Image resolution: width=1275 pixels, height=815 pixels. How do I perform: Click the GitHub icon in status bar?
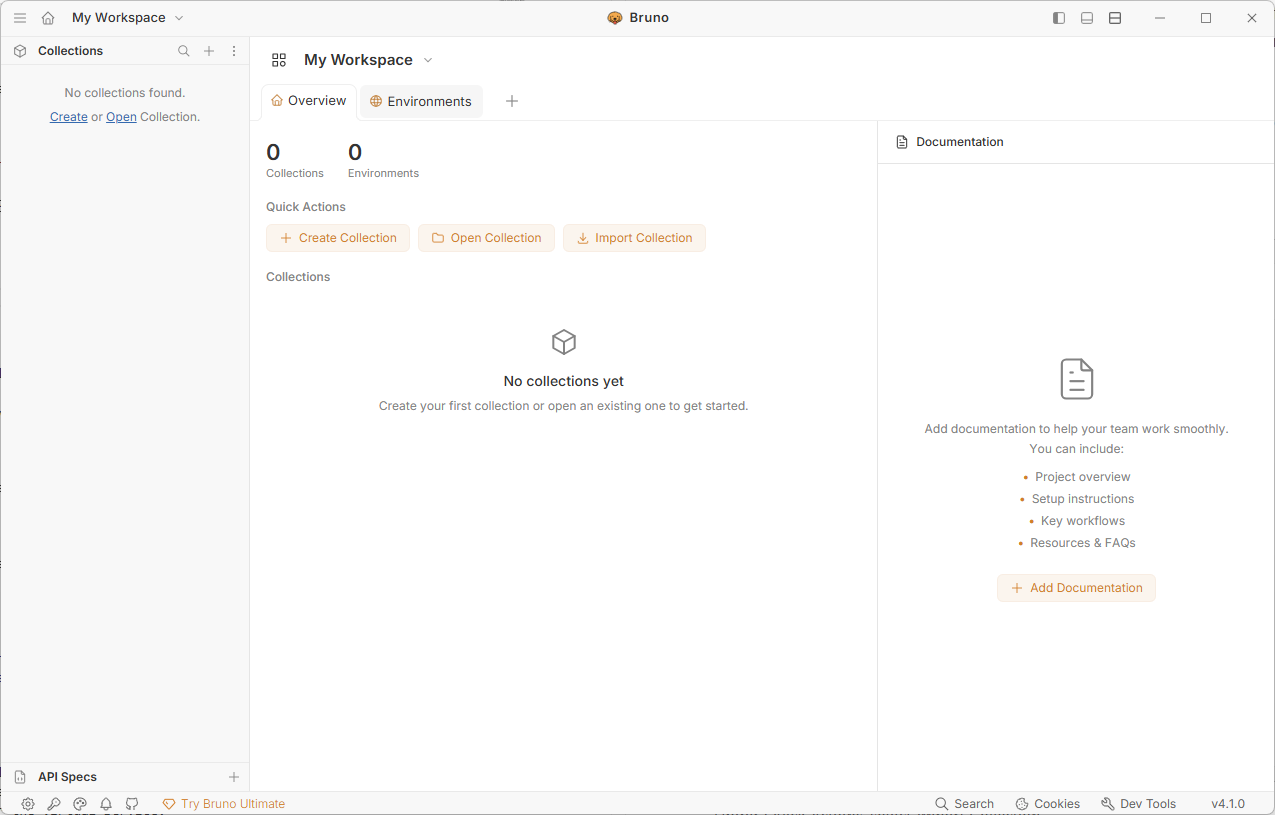(x=132, y=804)
